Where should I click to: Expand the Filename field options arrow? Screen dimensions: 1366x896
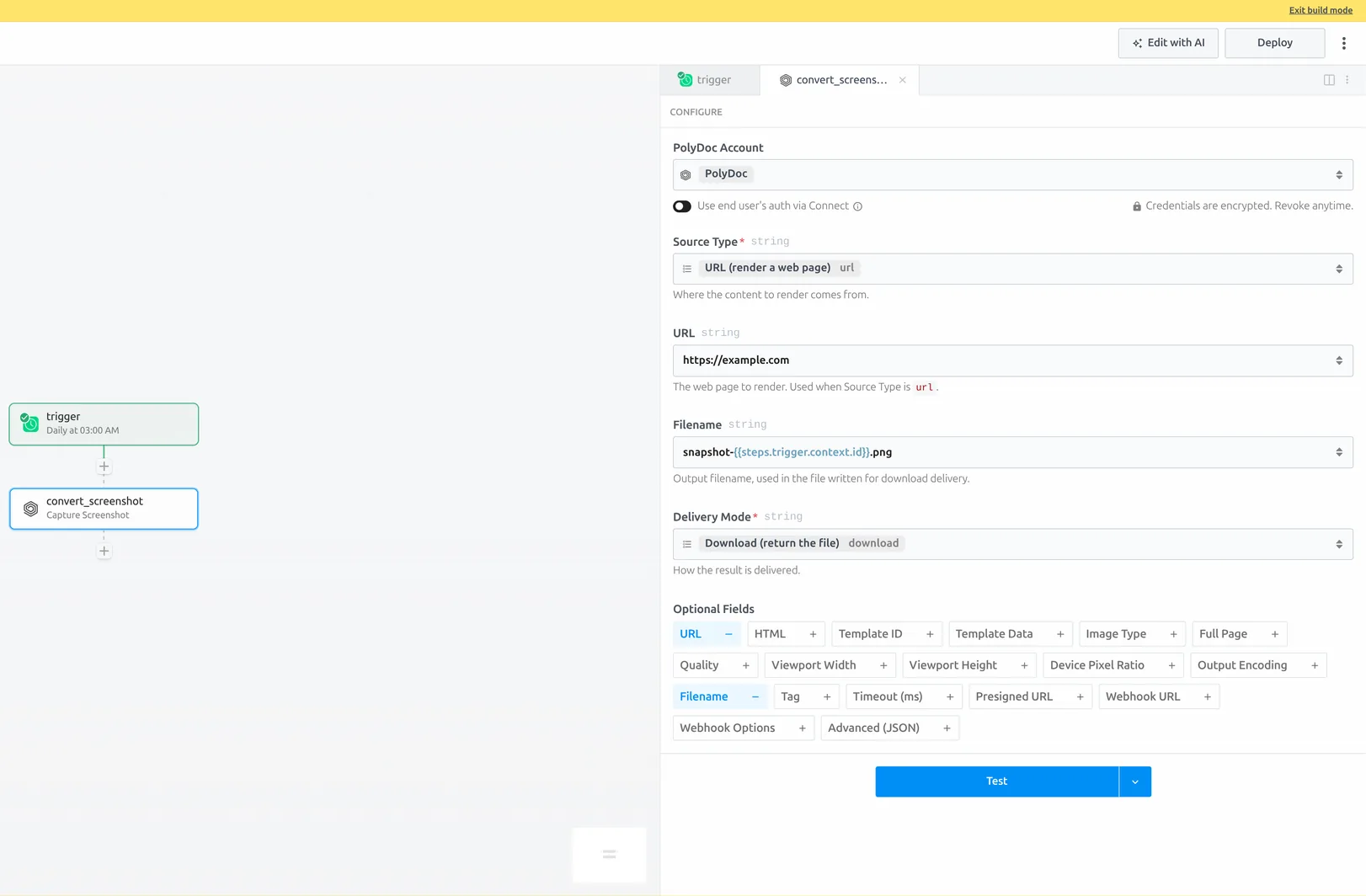[1339, 452]
